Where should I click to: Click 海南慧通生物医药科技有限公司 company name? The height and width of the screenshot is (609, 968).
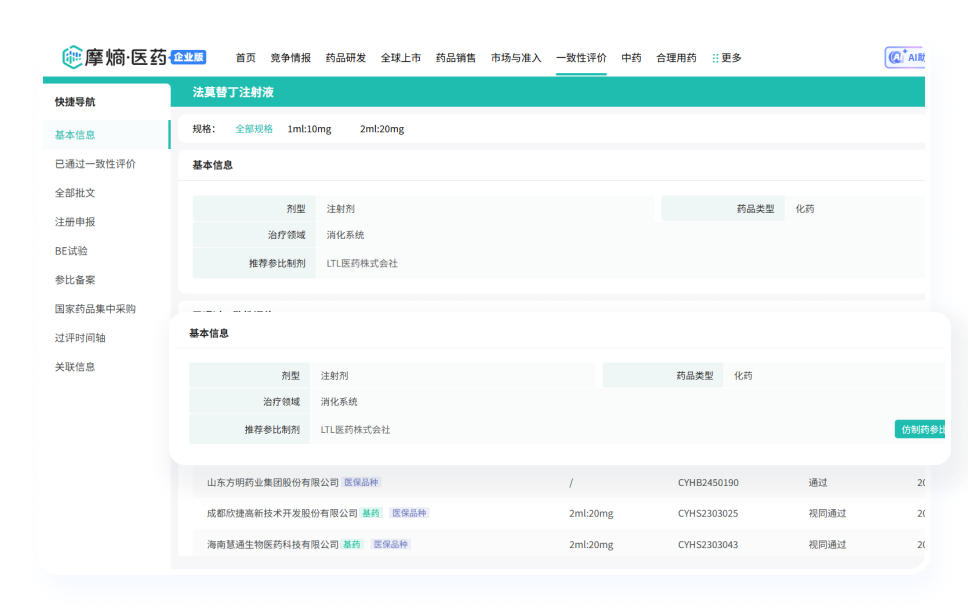(273, 545)
